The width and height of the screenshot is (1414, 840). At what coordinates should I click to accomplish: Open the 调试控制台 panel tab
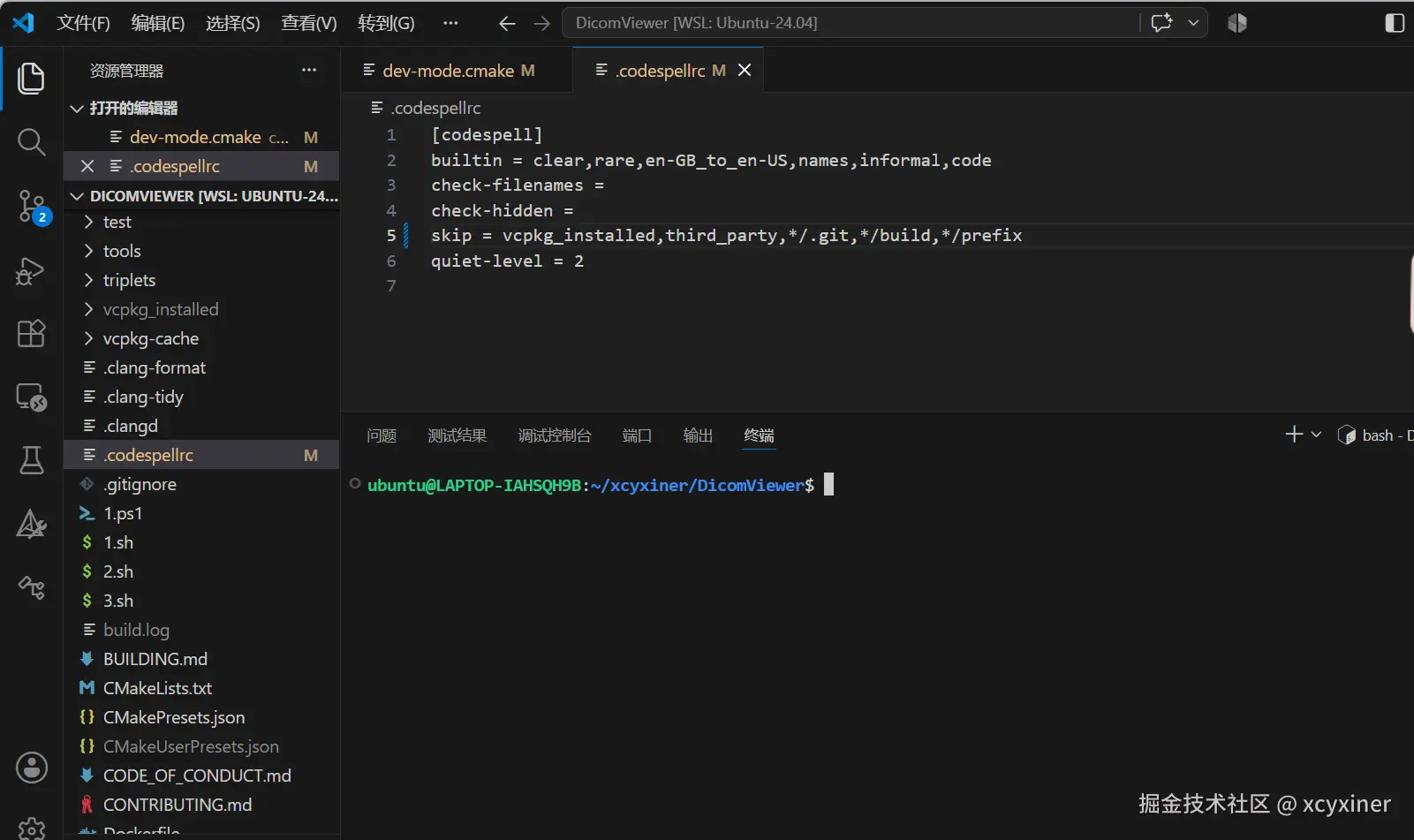point(555,435)
